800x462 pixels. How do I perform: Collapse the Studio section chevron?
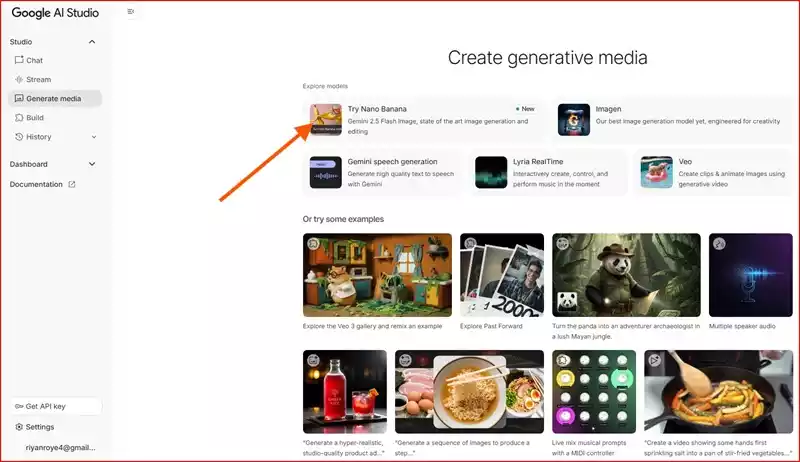92,42
